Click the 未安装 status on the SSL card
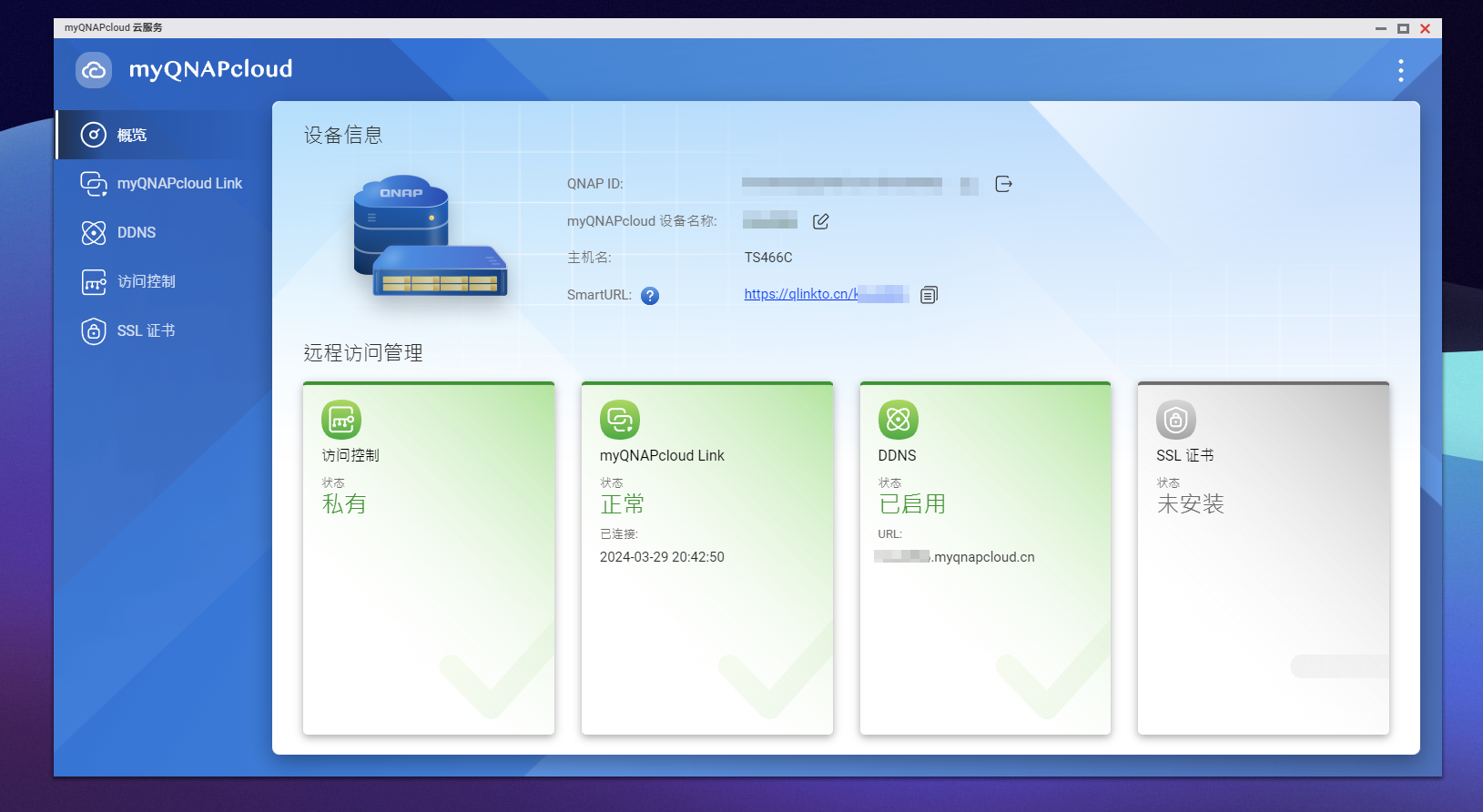This screenshot has height=812, width=1483. [1191, 504]
